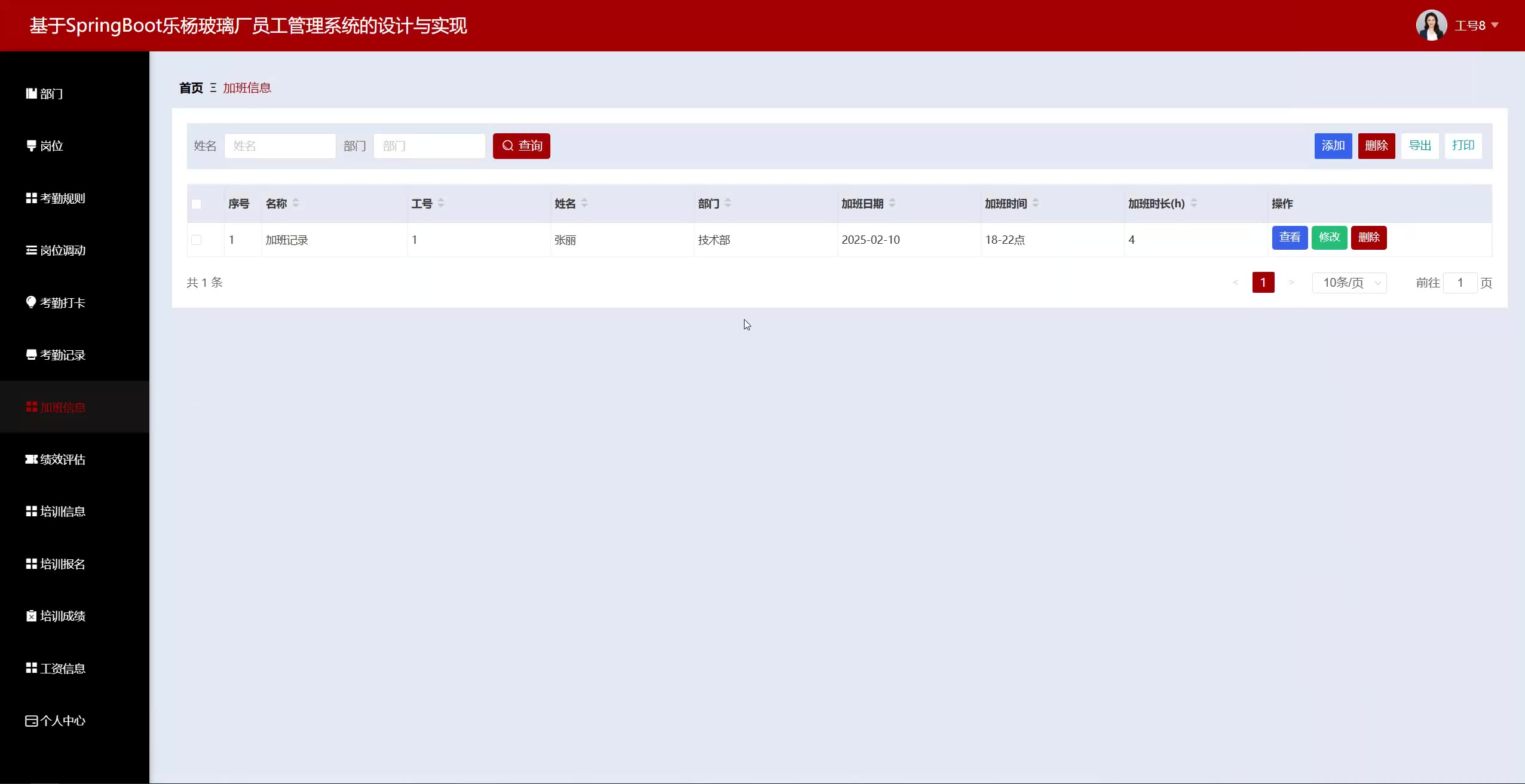Click the 姓名 search input field
Viewport: 1525px width, 784px height.
tap(280, 146)
